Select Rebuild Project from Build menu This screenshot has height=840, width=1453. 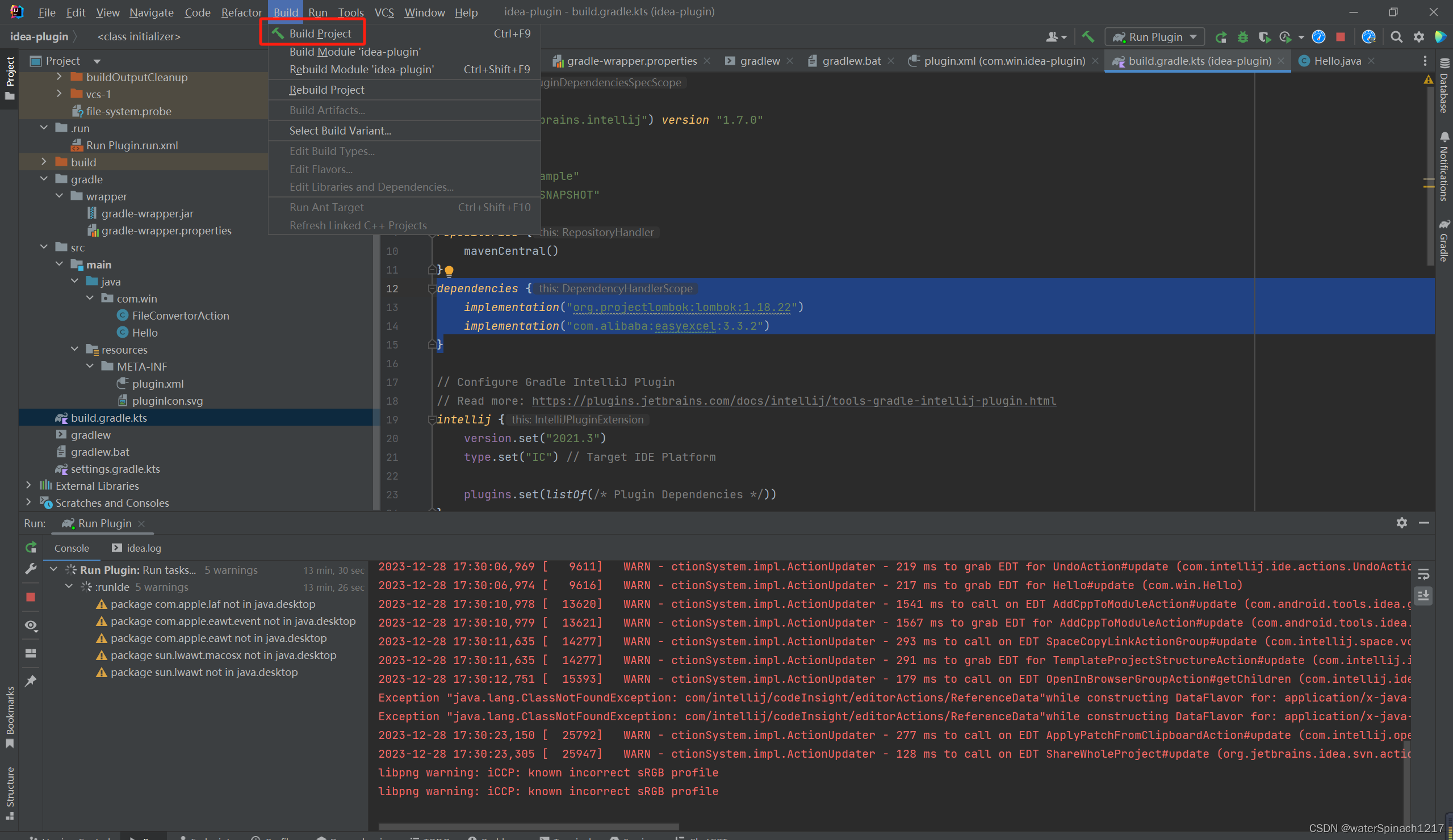point(326,89)
